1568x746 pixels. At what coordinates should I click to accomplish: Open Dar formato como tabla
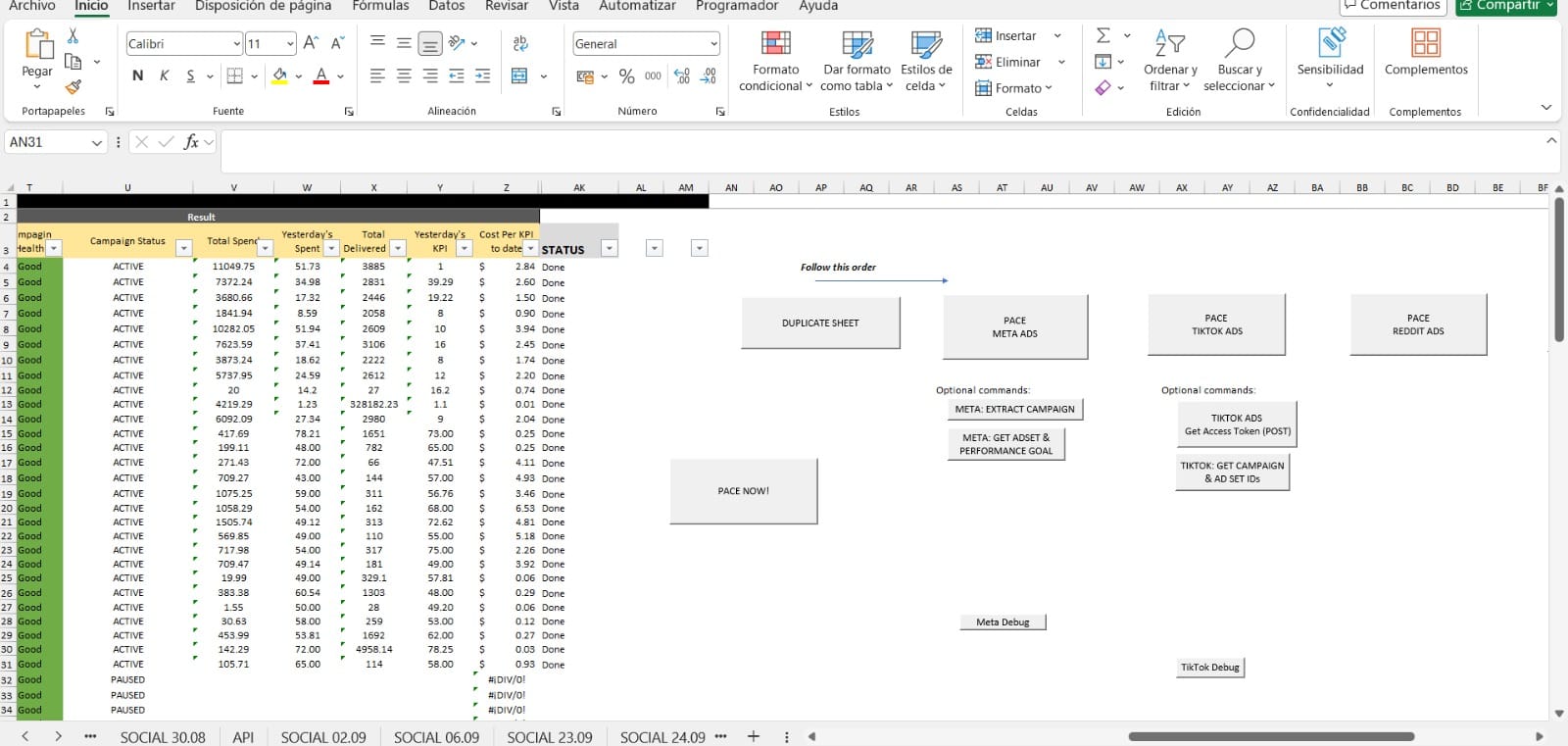tap(857, 61)
